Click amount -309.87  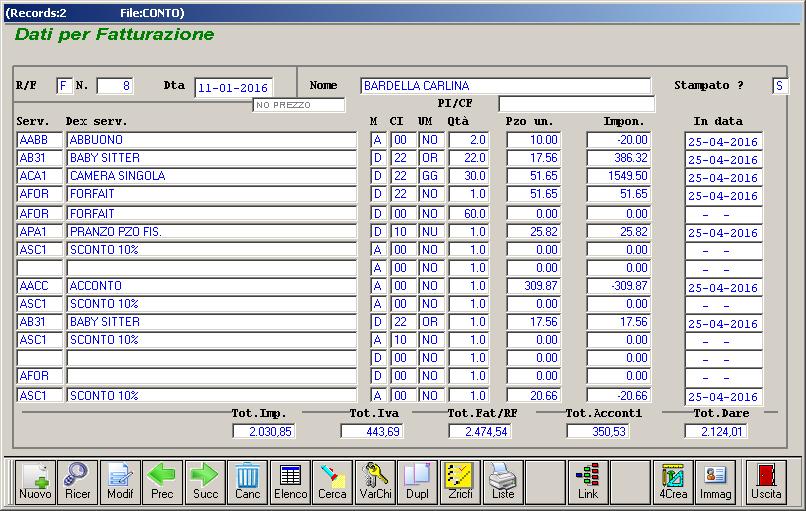coord(619,286)
